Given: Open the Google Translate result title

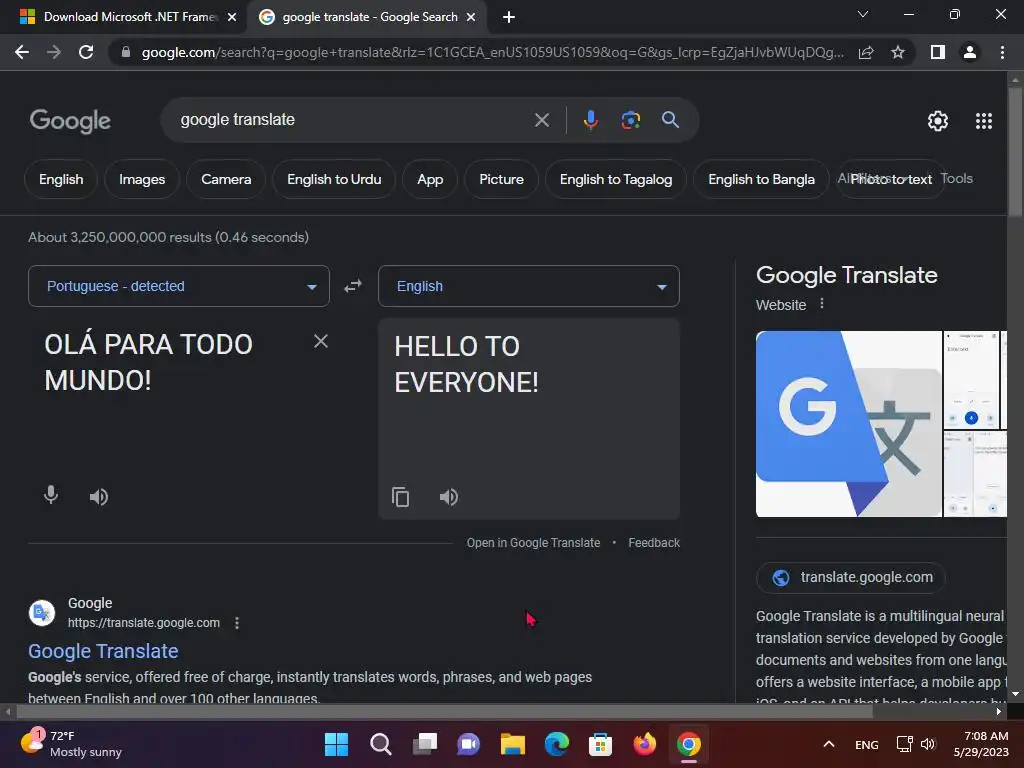Looking at the screenshot, I should point(103,650).
